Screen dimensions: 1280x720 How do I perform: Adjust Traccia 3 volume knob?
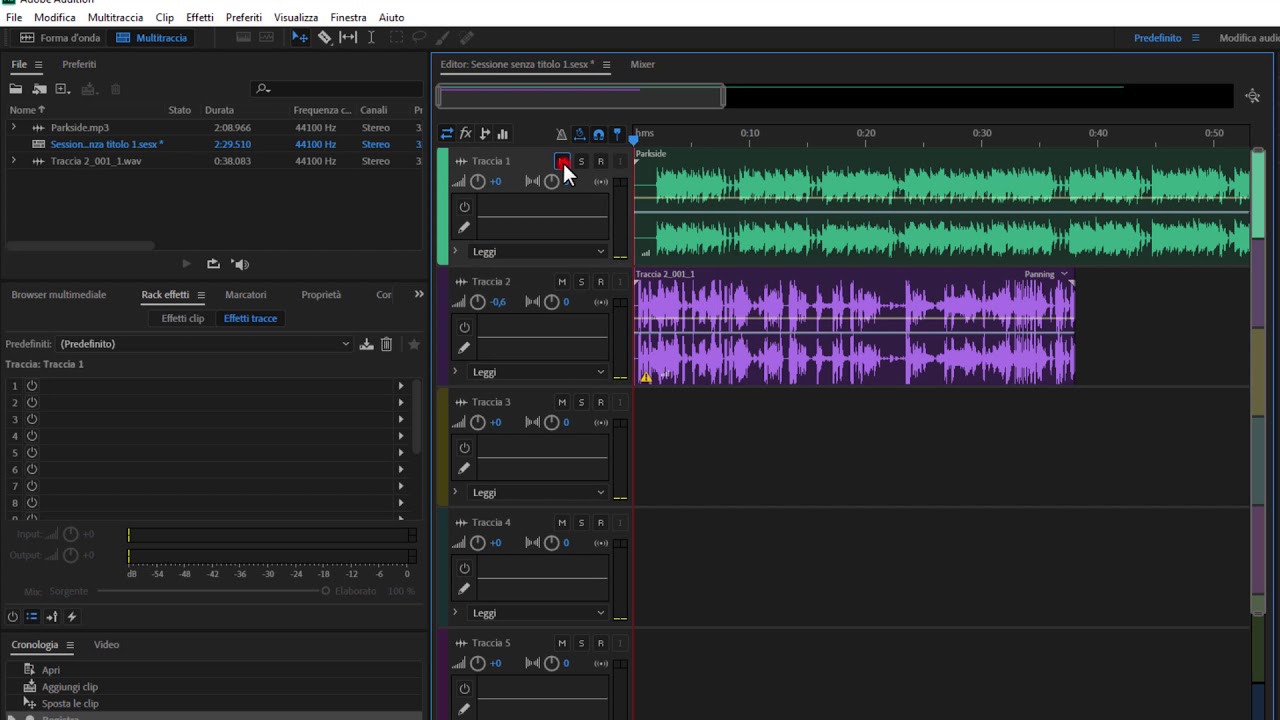click(478, 422)
